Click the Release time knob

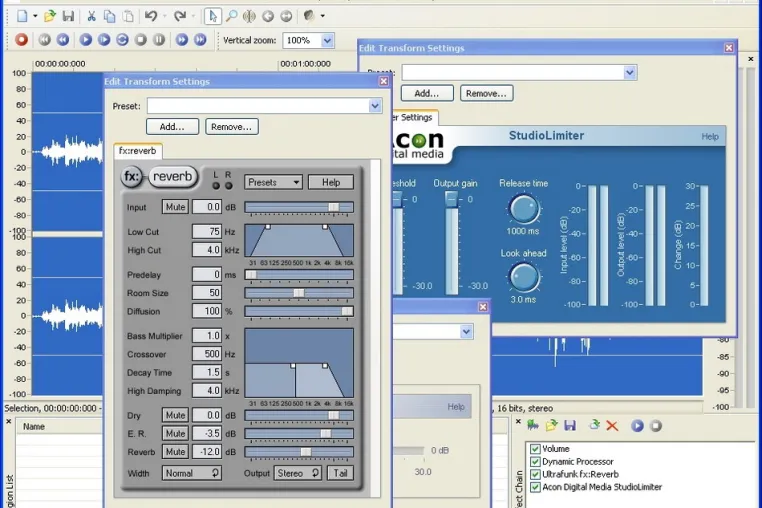click(x=524, y=209)
